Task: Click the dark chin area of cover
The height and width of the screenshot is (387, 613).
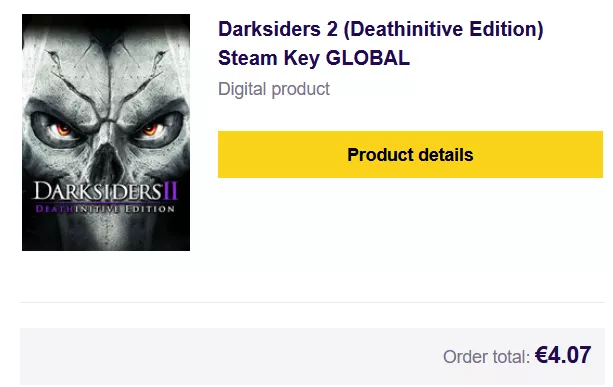Action: tap(106, 235)
